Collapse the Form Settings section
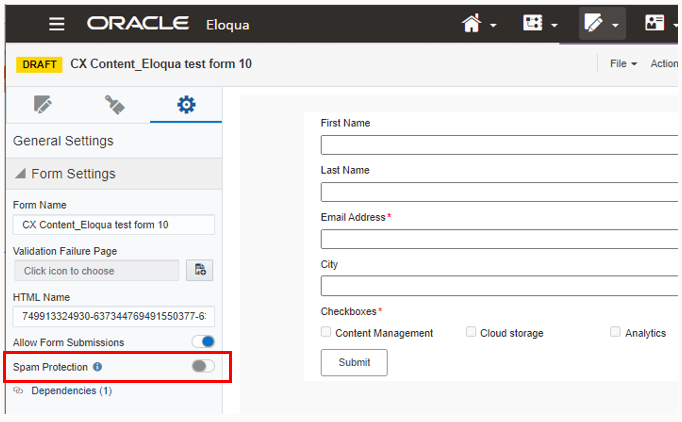682x422 pixels. 21,174
